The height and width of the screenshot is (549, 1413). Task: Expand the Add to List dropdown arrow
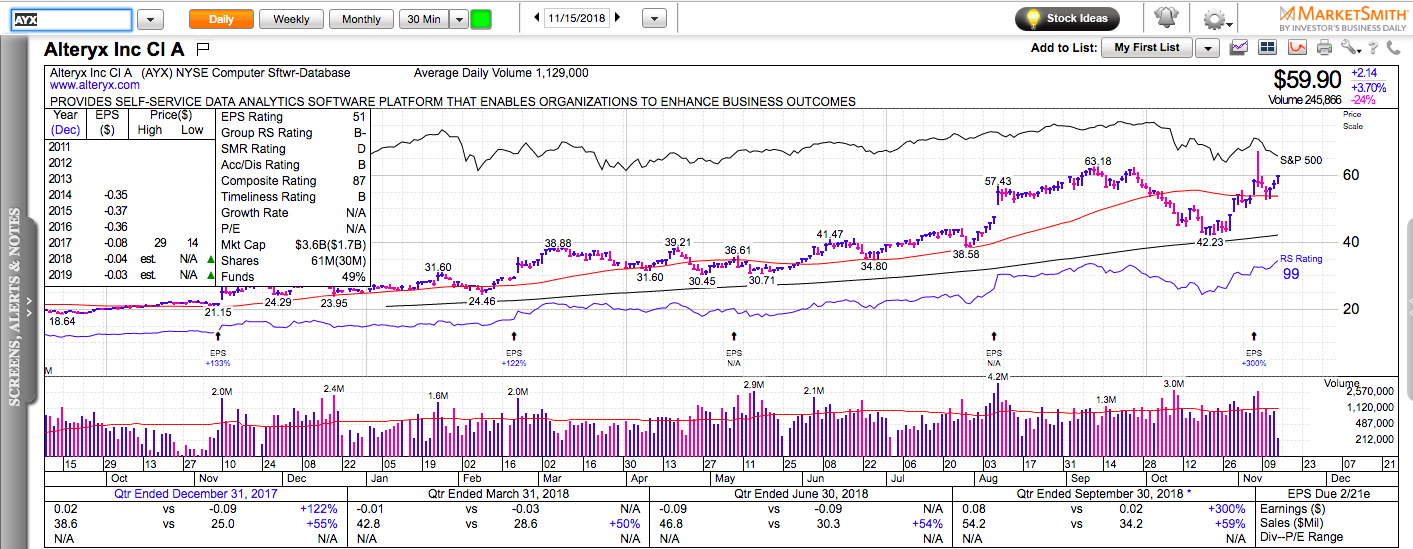click(1207, 48)
